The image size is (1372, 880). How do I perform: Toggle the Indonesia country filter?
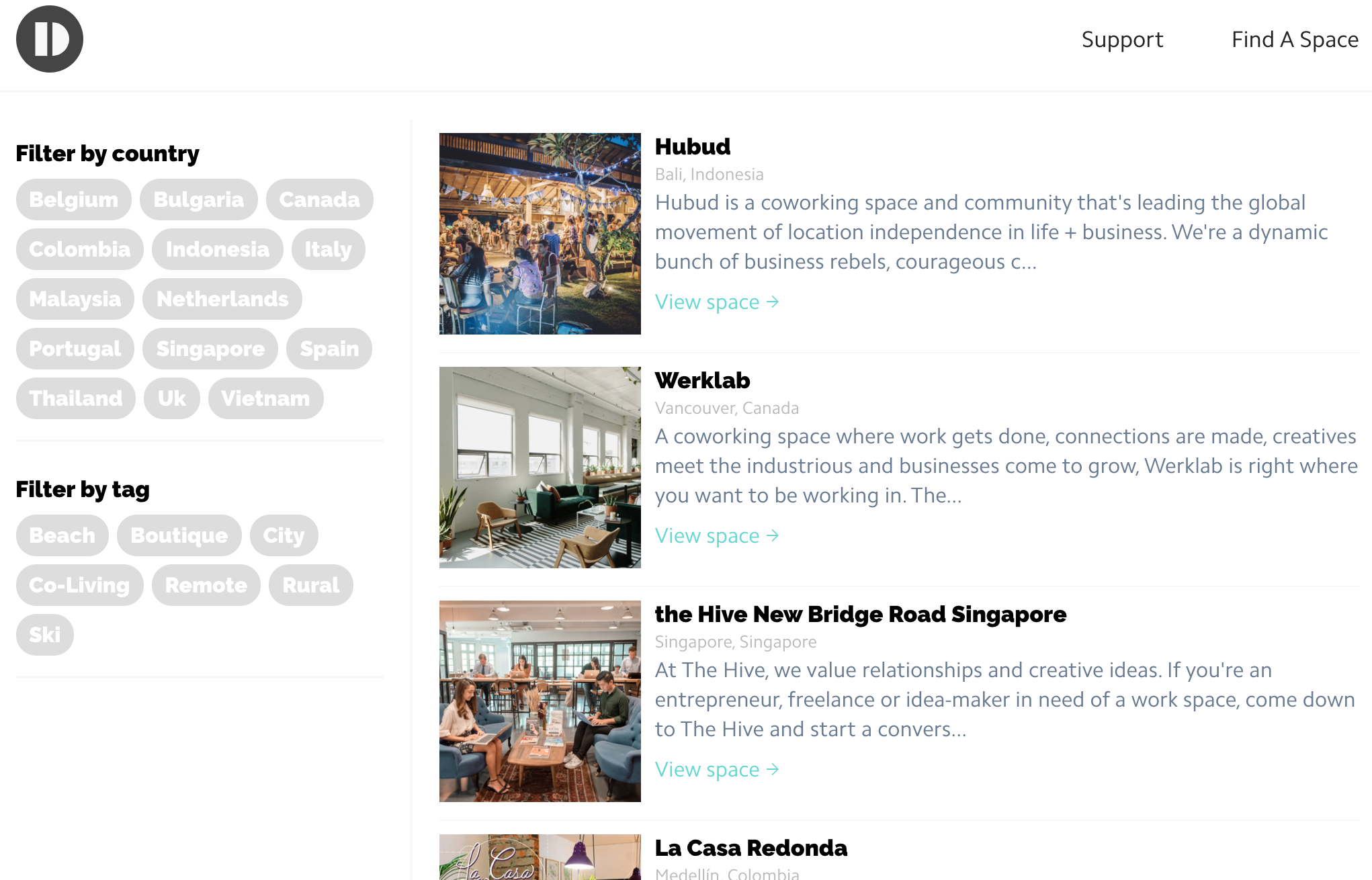tap(216, 249)
